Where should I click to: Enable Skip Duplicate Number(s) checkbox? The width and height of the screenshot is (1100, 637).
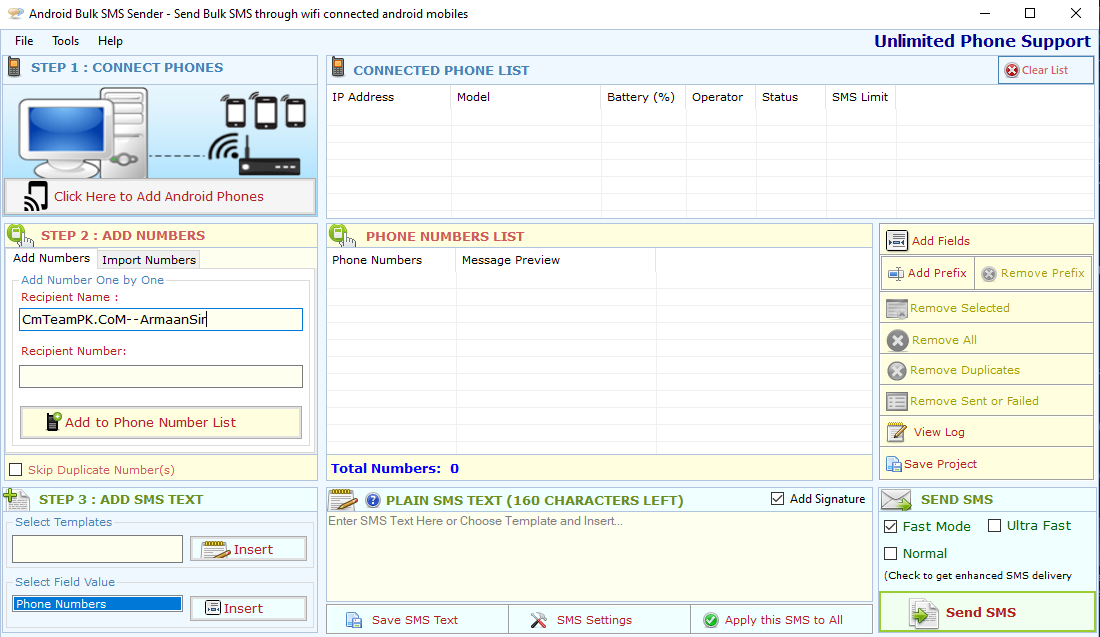pos(15,469)
